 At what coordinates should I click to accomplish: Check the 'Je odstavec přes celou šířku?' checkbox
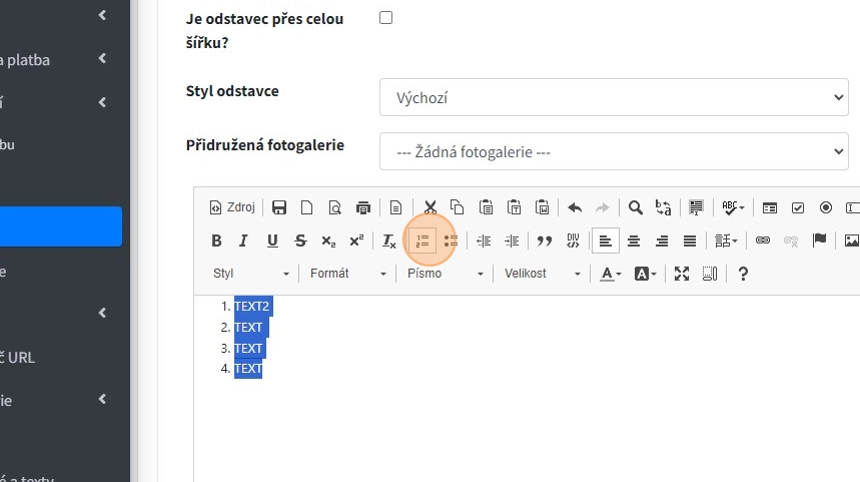386,18
